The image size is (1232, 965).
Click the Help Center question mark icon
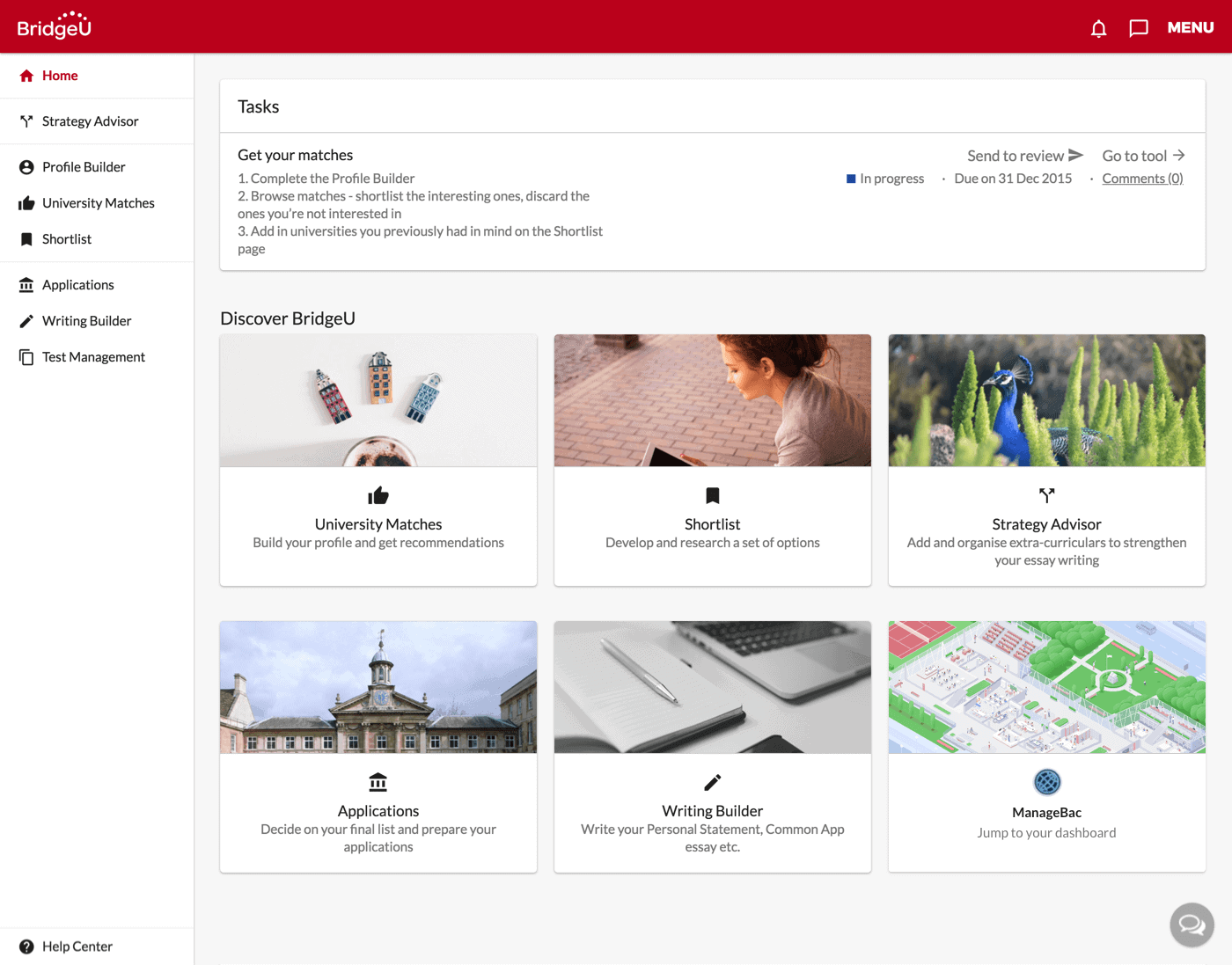(26, 947)
